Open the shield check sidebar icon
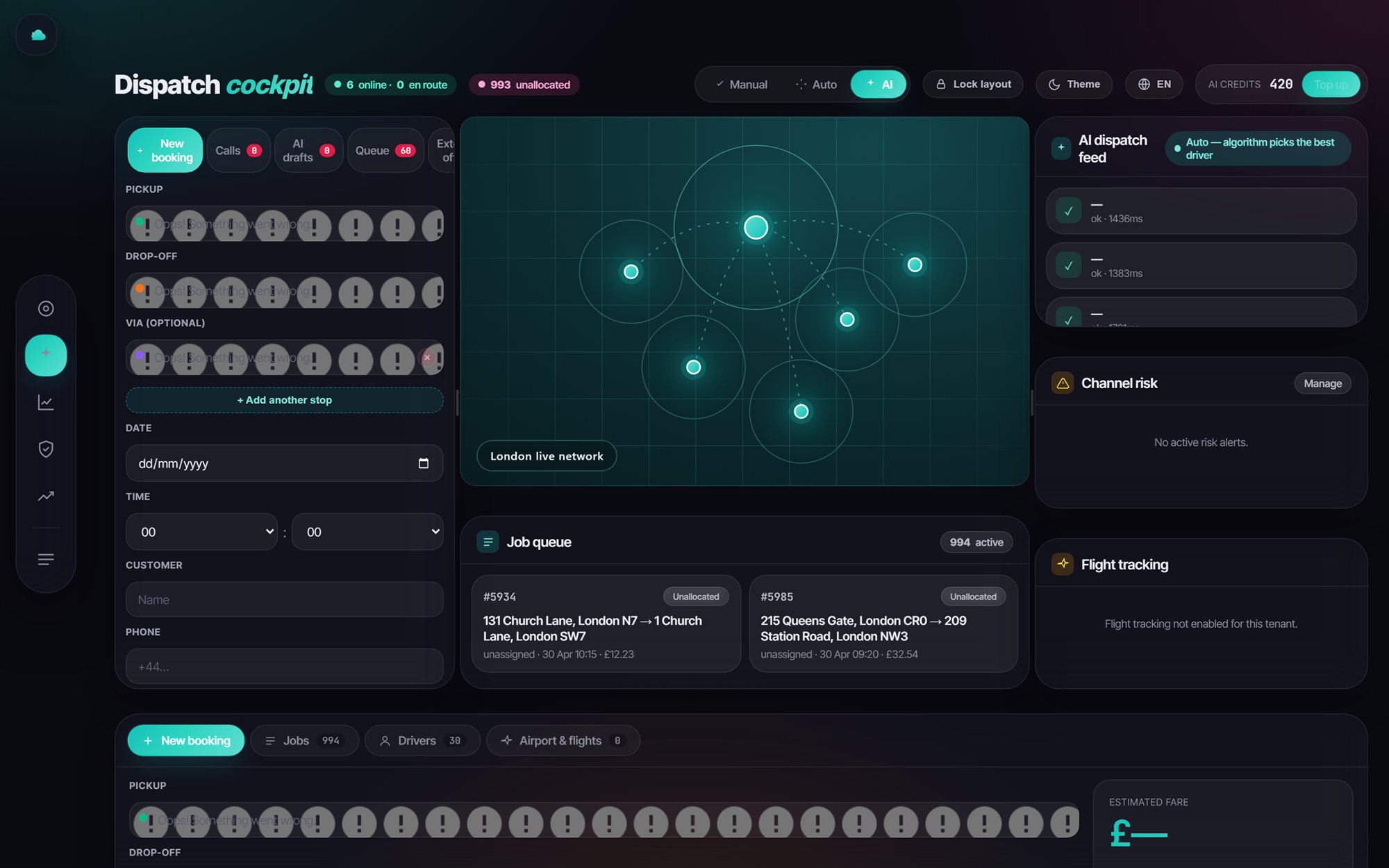The width and height of the screenshot is (1389, 868). click(46, 449)
